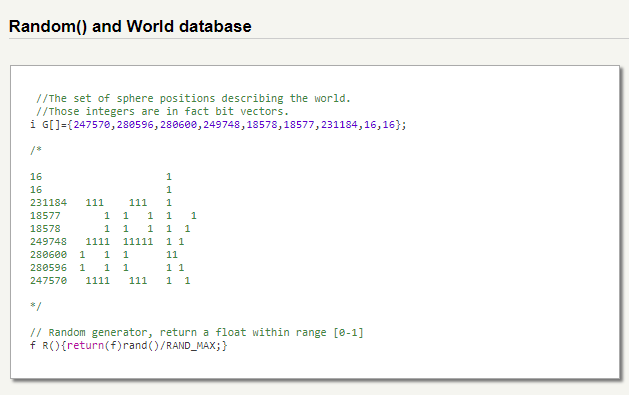Click the '11111' bits in the 249748 row
Viewport: 629px width, 395px height.
[x=138, y=242]
